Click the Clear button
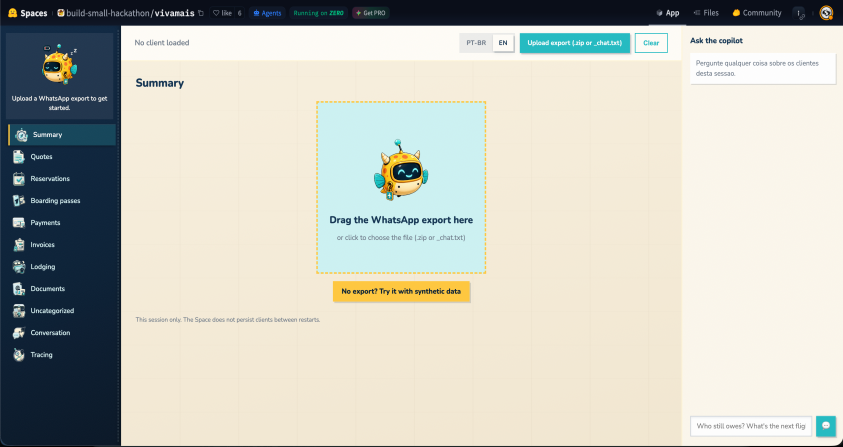Screen dimensions: 843x447 (651, 43)
